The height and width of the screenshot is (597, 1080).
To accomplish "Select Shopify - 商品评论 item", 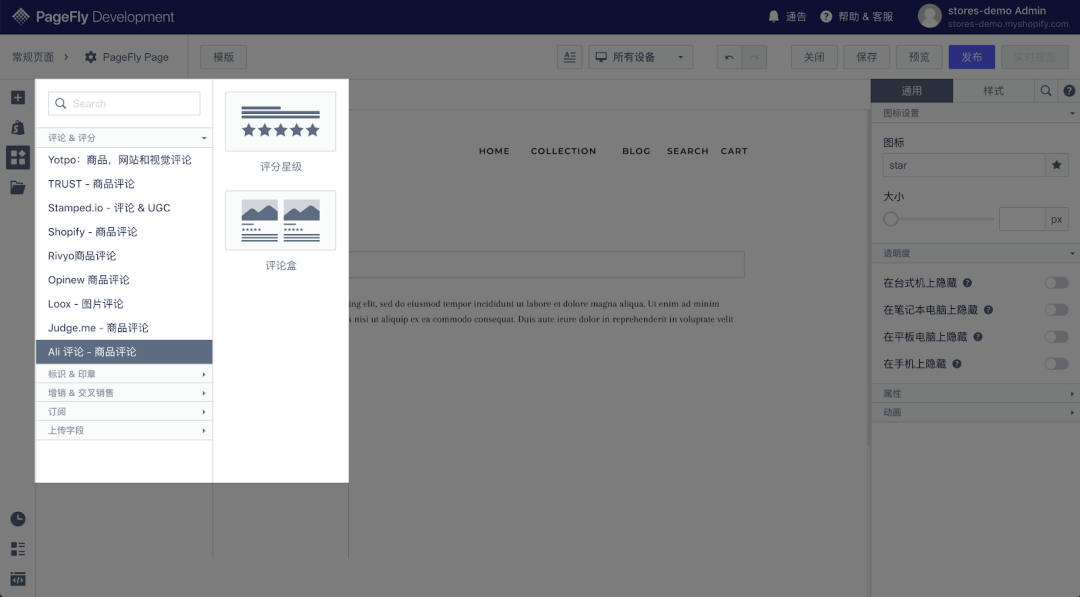I will [x=124, y=232].
